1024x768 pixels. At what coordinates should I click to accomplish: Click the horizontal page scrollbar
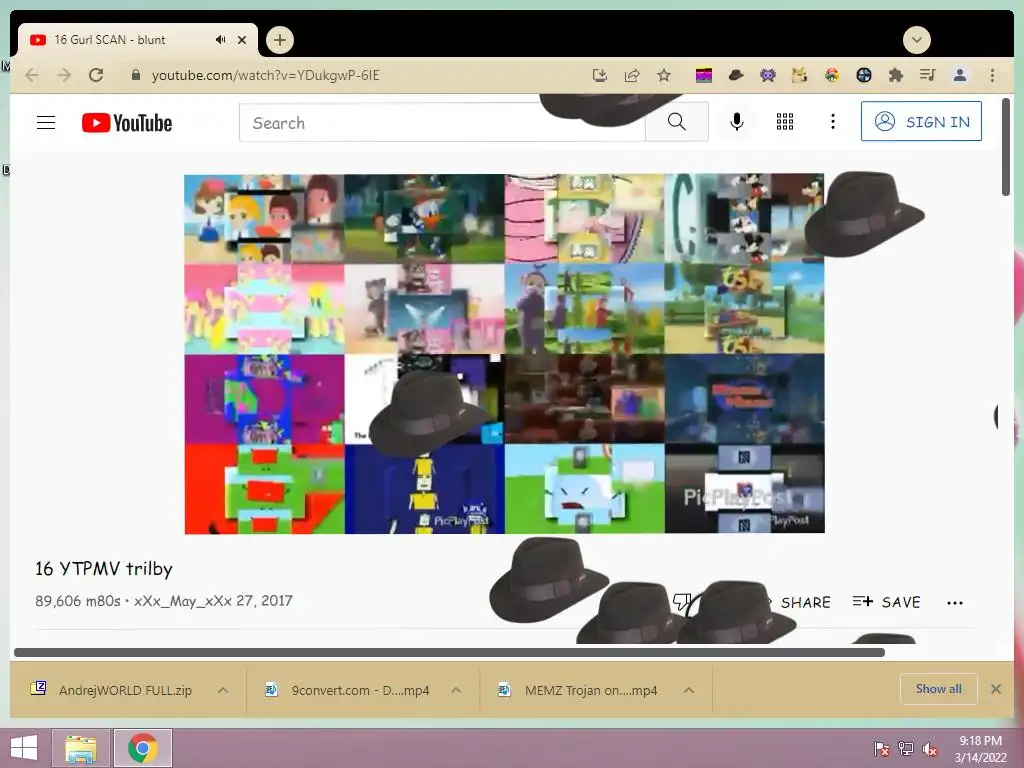pos(449,652)
